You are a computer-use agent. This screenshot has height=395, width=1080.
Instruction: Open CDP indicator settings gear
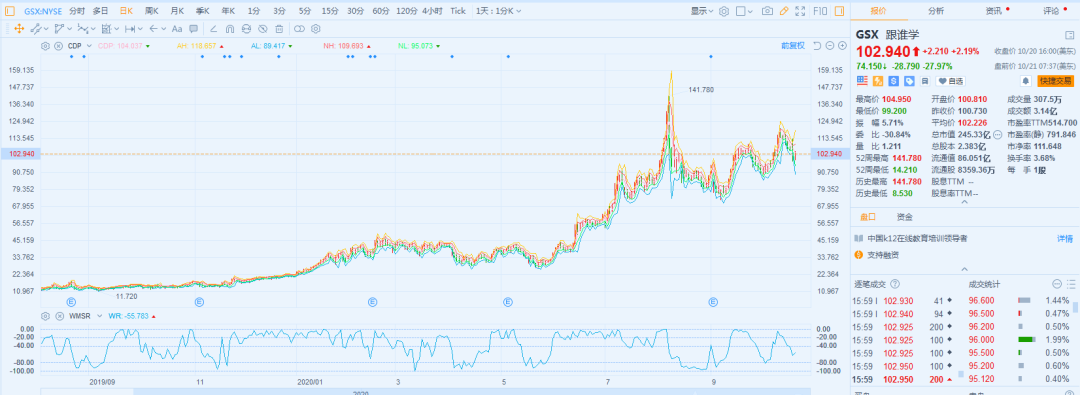click(x=45, y=45)
